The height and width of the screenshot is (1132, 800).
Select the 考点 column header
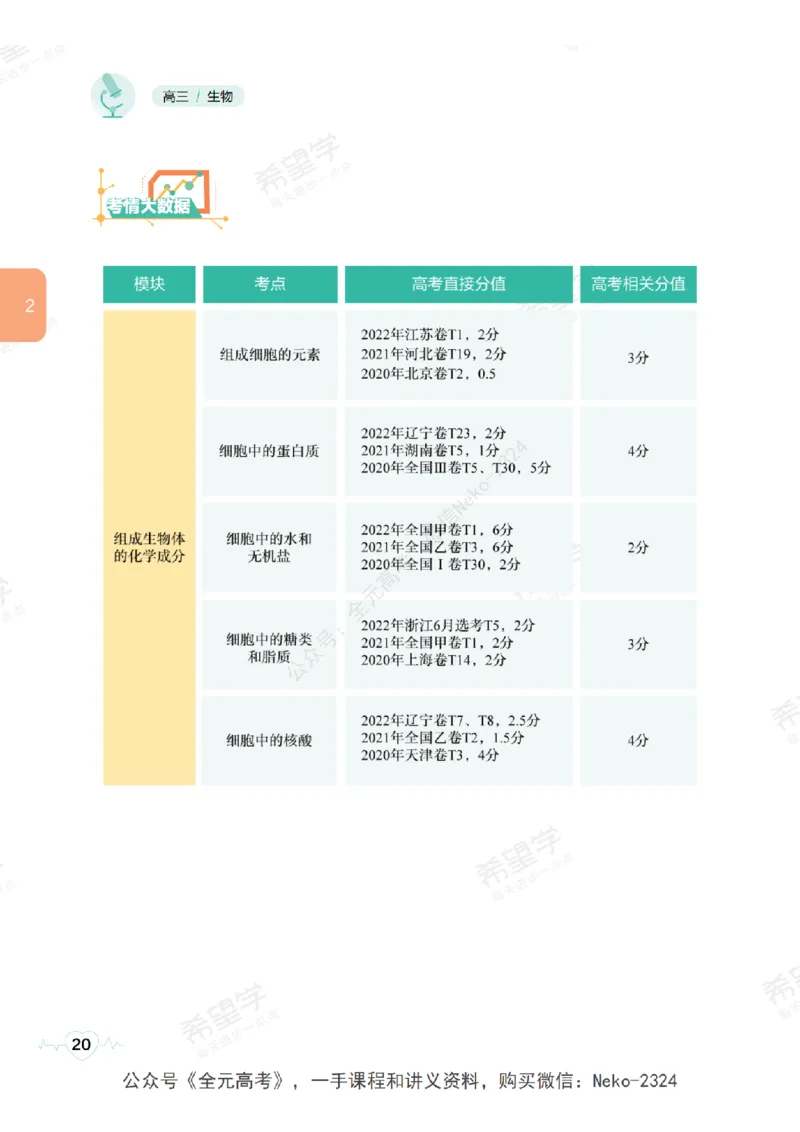pos(270,284)
